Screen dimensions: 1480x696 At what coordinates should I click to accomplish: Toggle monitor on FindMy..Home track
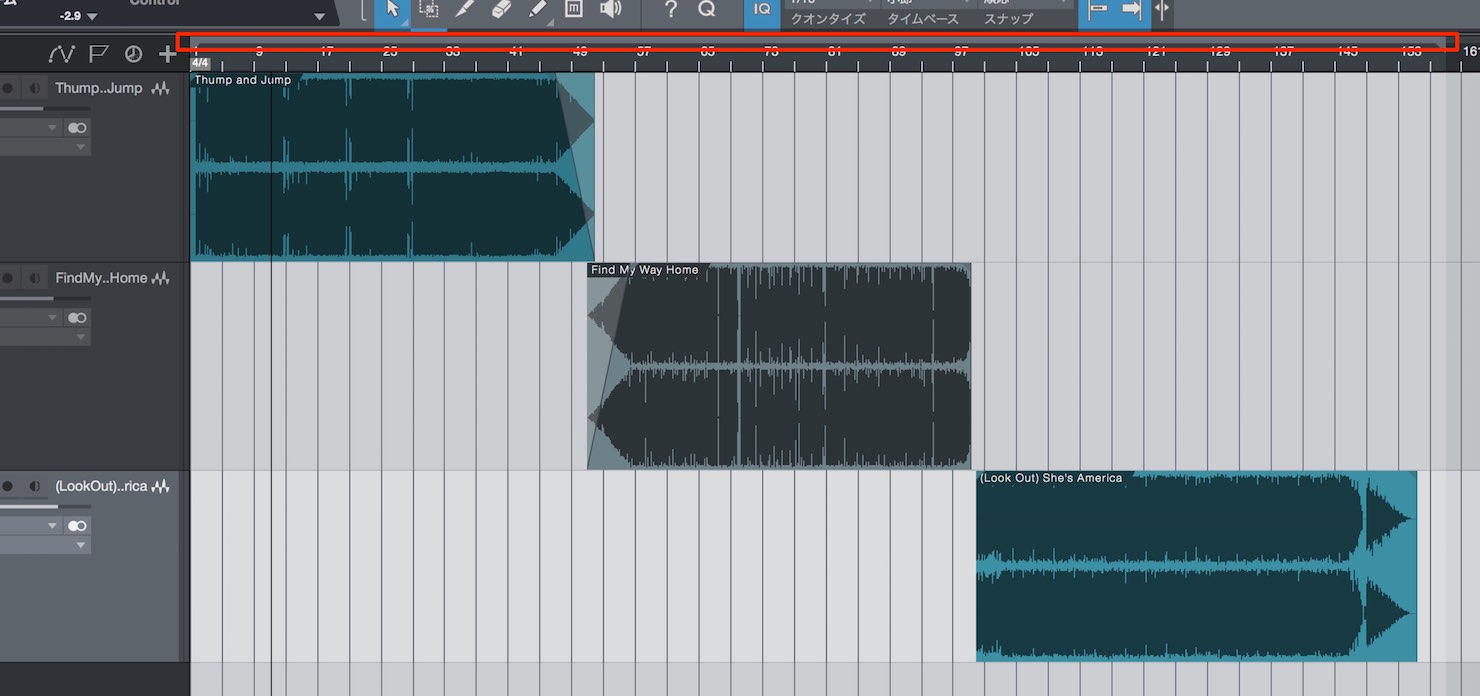(35, 278)
